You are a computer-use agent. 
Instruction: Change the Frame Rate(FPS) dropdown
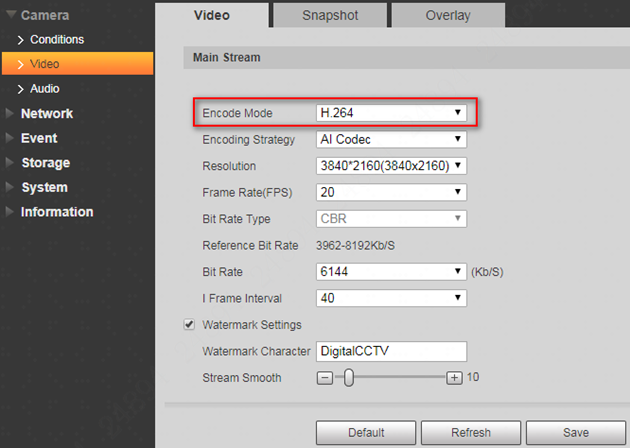click(x=391, y=192)
